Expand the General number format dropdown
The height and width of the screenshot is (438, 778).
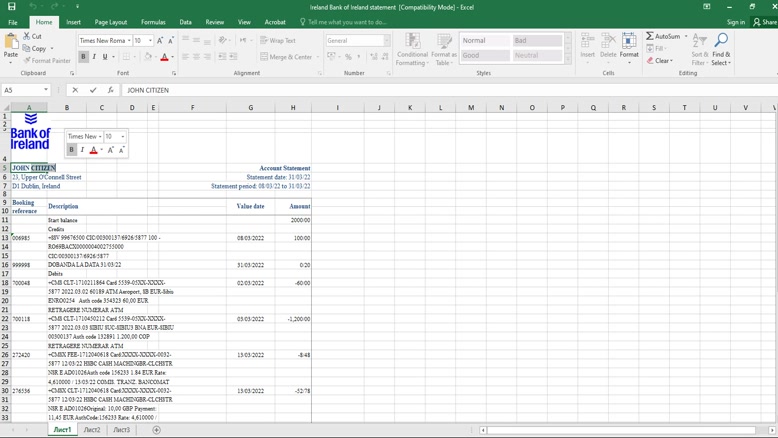(387, 41)
